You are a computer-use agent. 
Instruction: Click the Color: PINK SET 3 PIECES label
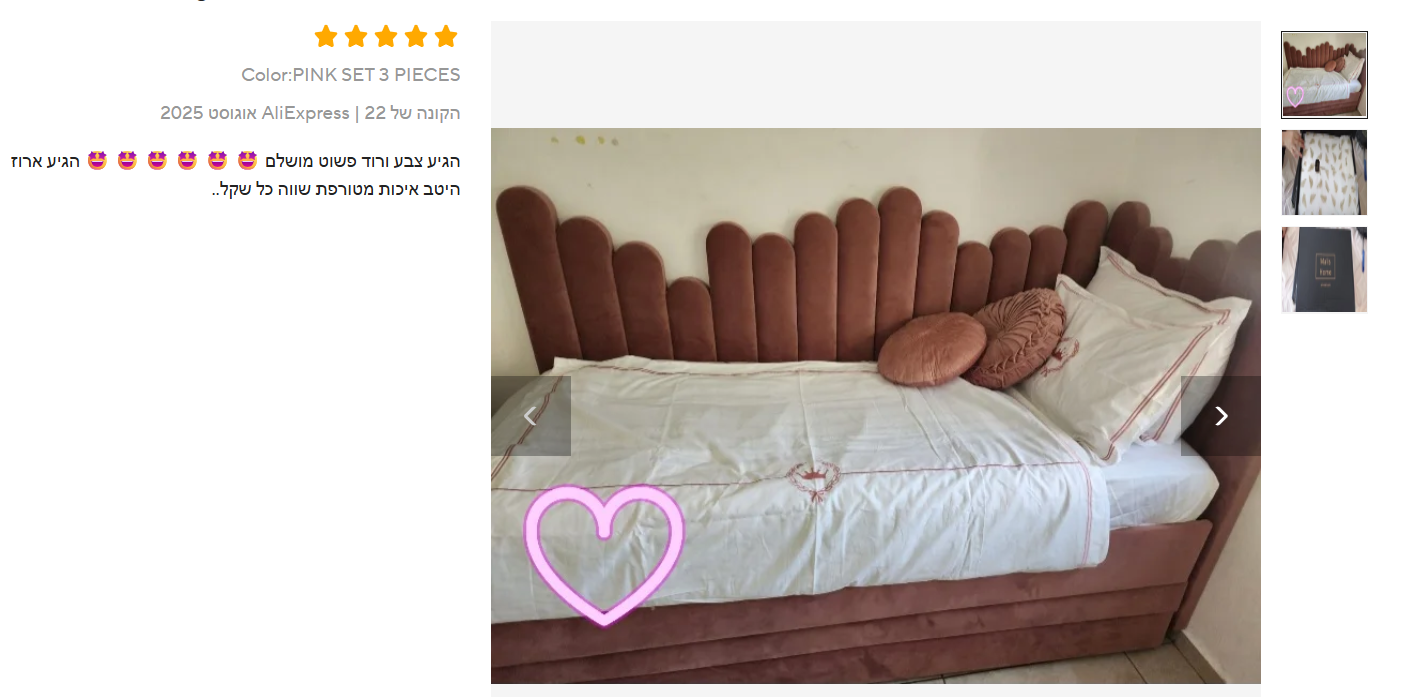point(350,75)
